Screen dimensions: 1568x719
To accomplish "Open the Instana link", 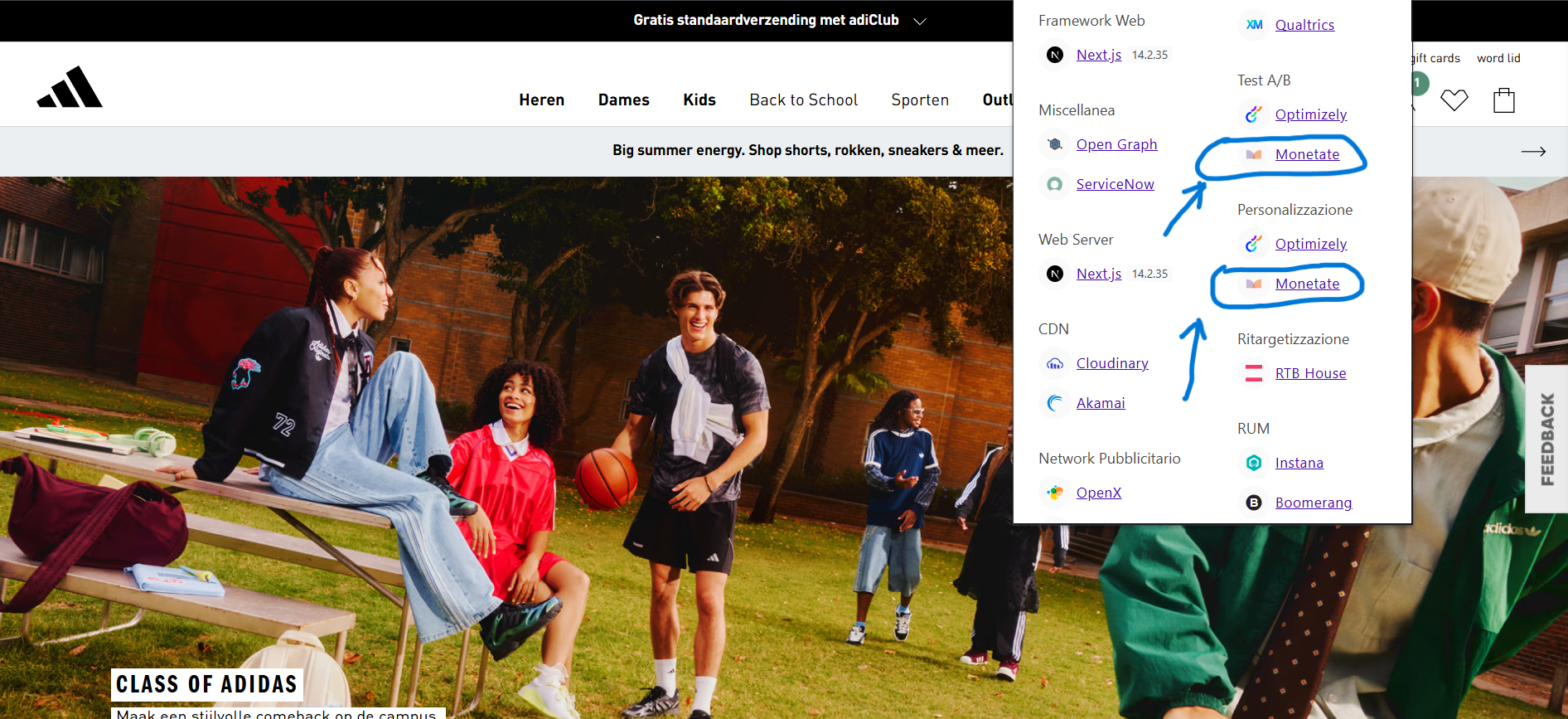I will (x=1299, y=463).
